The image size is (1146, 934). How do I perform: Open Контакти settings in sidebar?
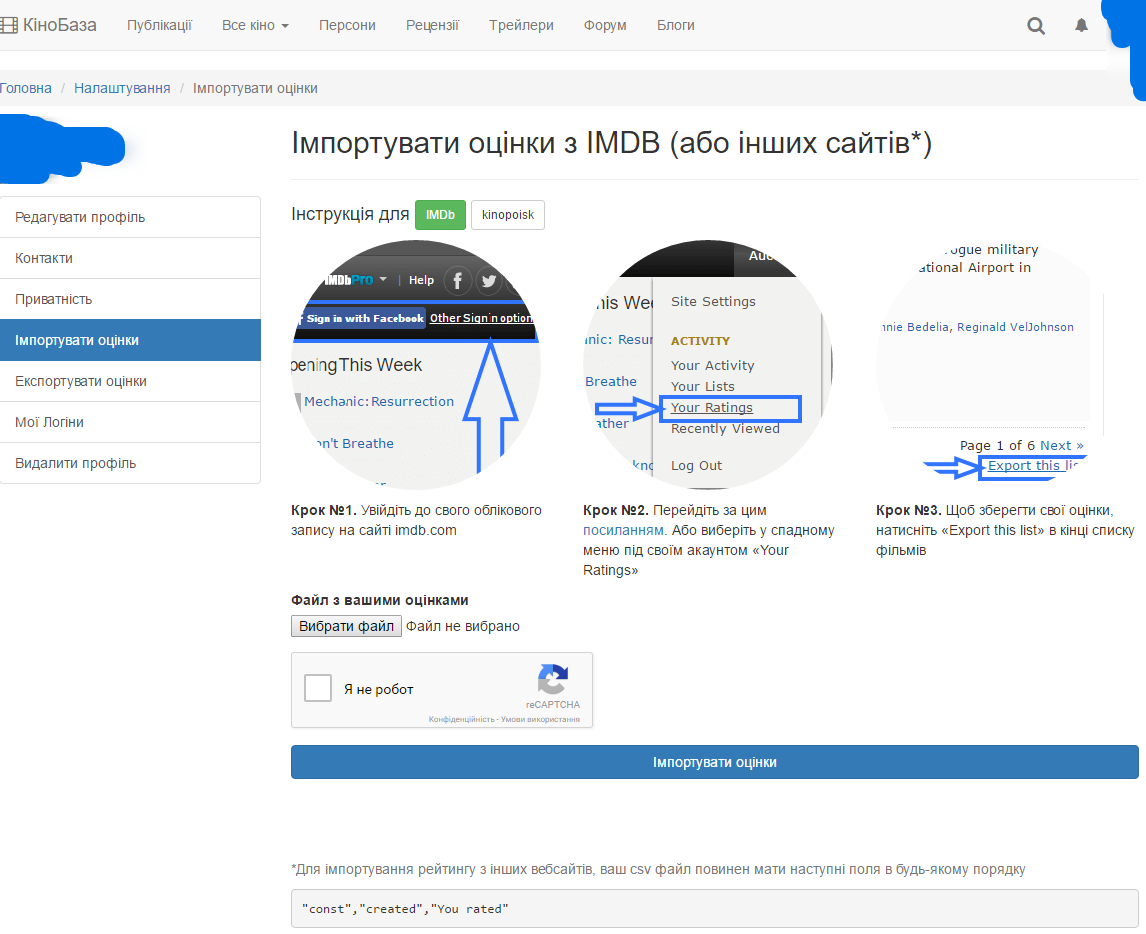point(130,258)
